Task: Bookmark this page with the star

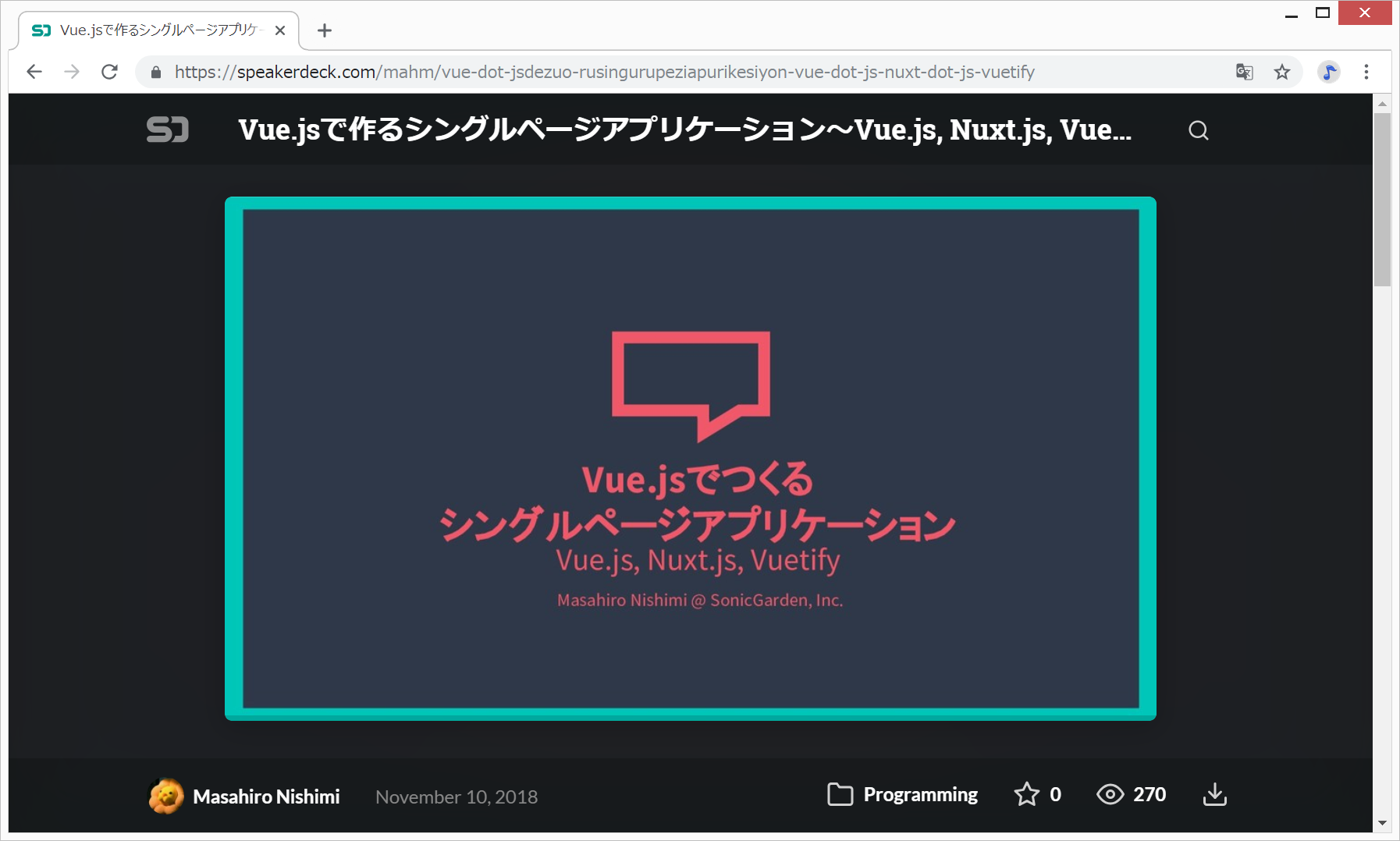Action: click(x=1282, y=72)
